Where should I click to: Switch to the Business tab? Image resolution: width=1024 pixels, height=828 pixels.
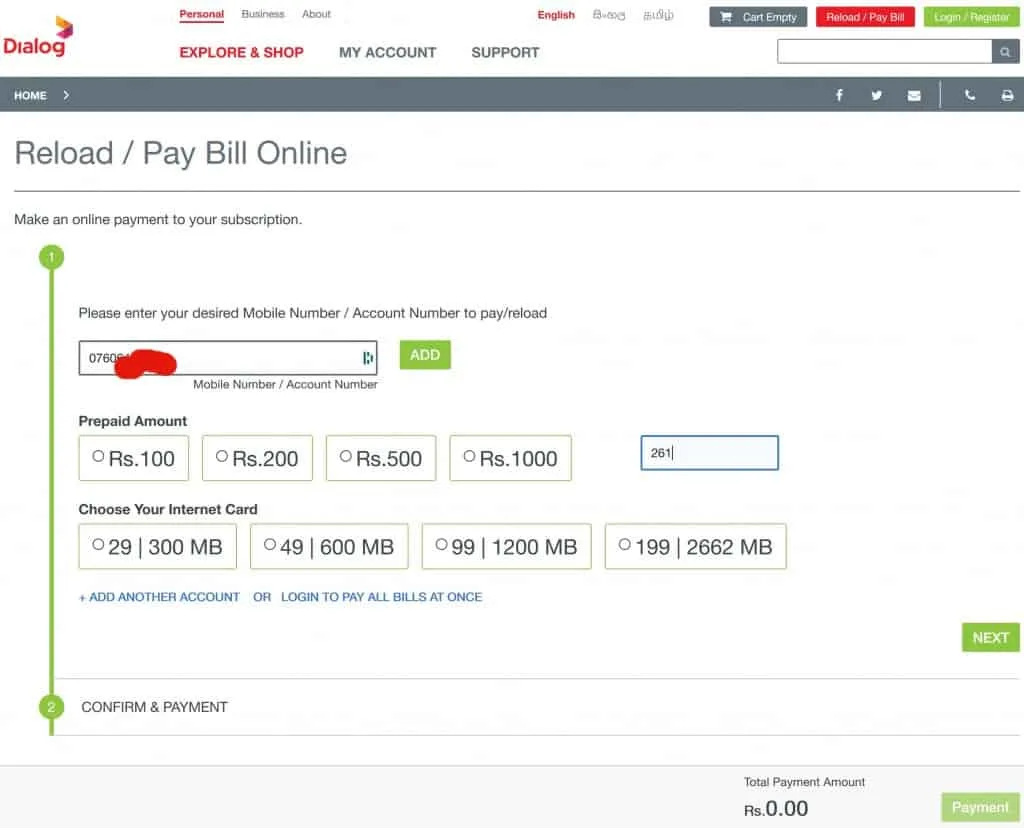(263, 14)
